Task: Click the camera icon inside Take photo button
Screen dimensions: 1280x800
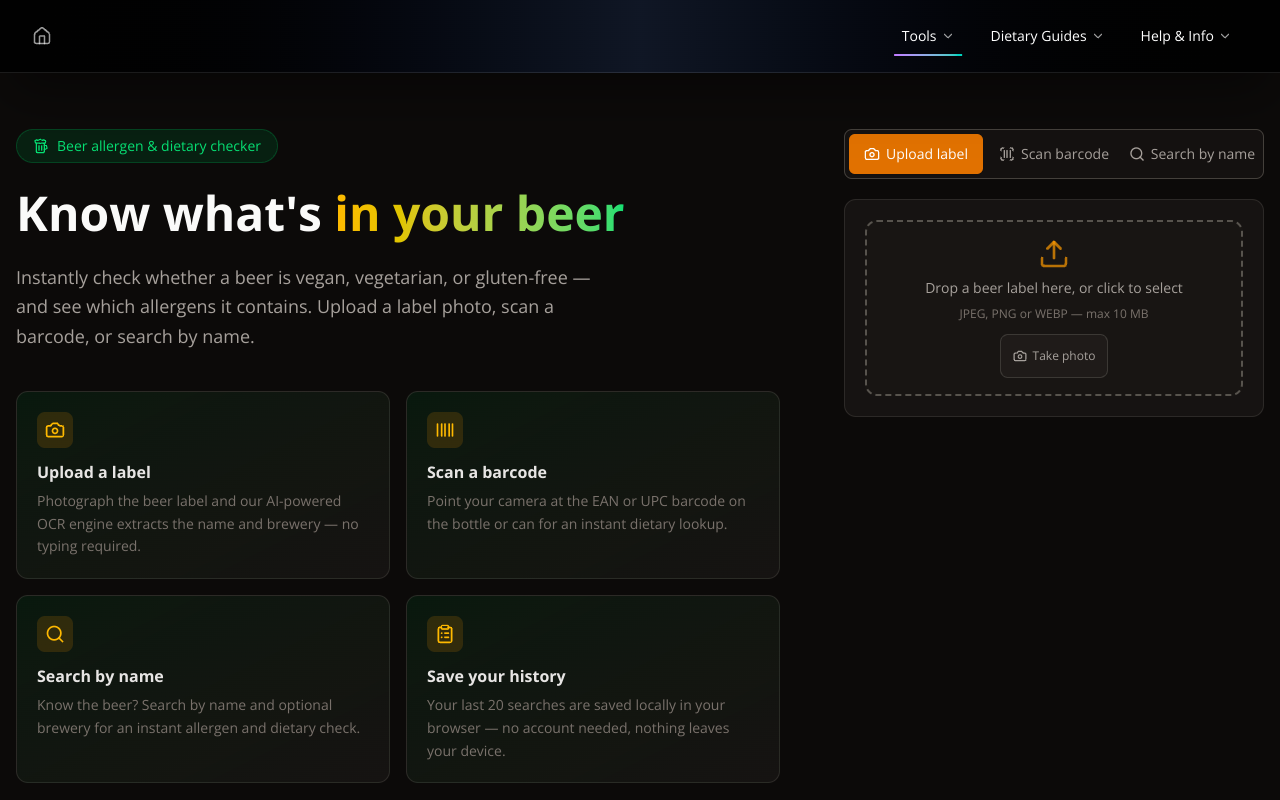Action: coord(1020,356)
